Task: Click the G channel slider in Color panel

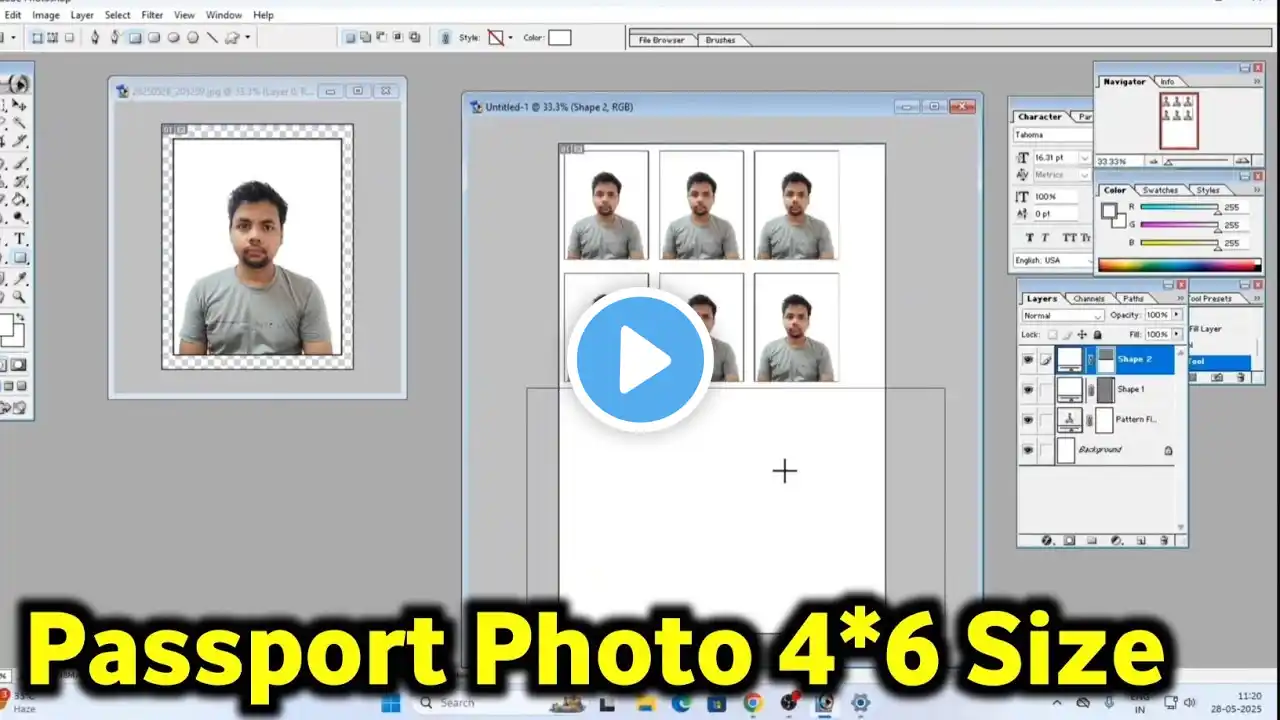Action: point(1180,226)
